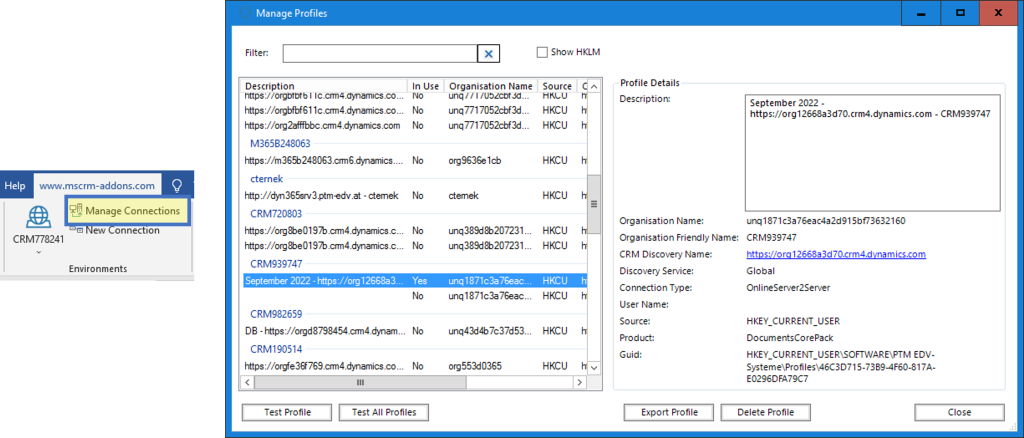Open the CRM Discovery Name org12668a3d70 link
The height and width of the screenshot is (438, 1024).
tap(836, 254)
